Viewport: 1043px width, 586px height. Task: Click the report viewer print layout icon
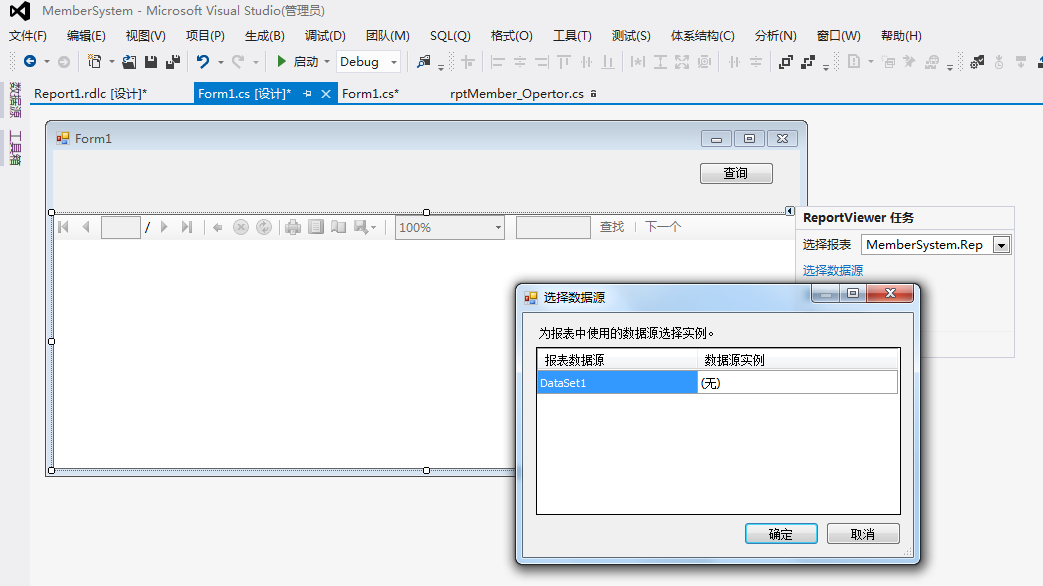pos(316,227)
